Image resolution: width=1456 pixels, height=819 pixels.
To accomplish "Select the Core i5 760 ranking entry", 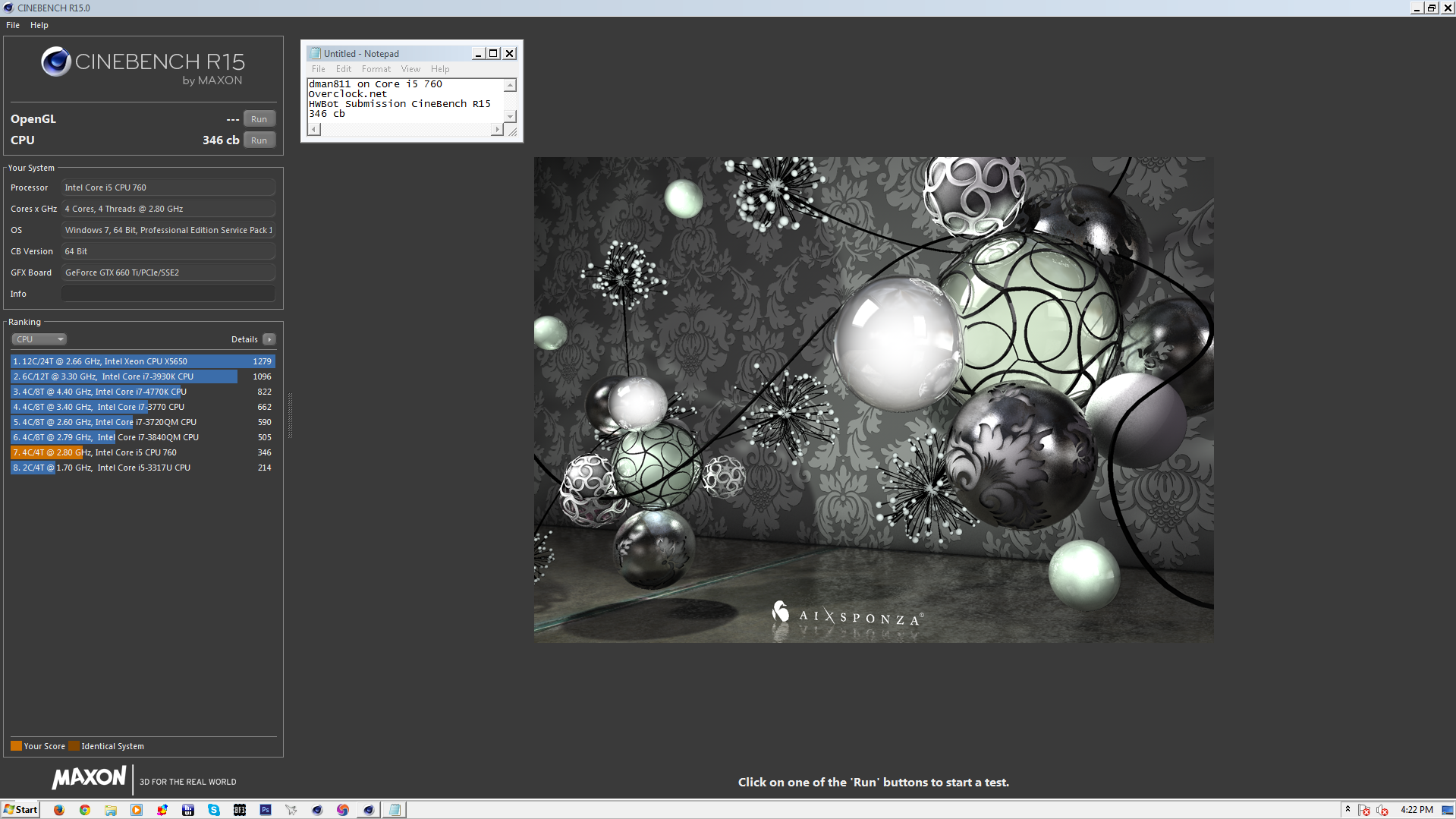I will [x=143, y=452].
